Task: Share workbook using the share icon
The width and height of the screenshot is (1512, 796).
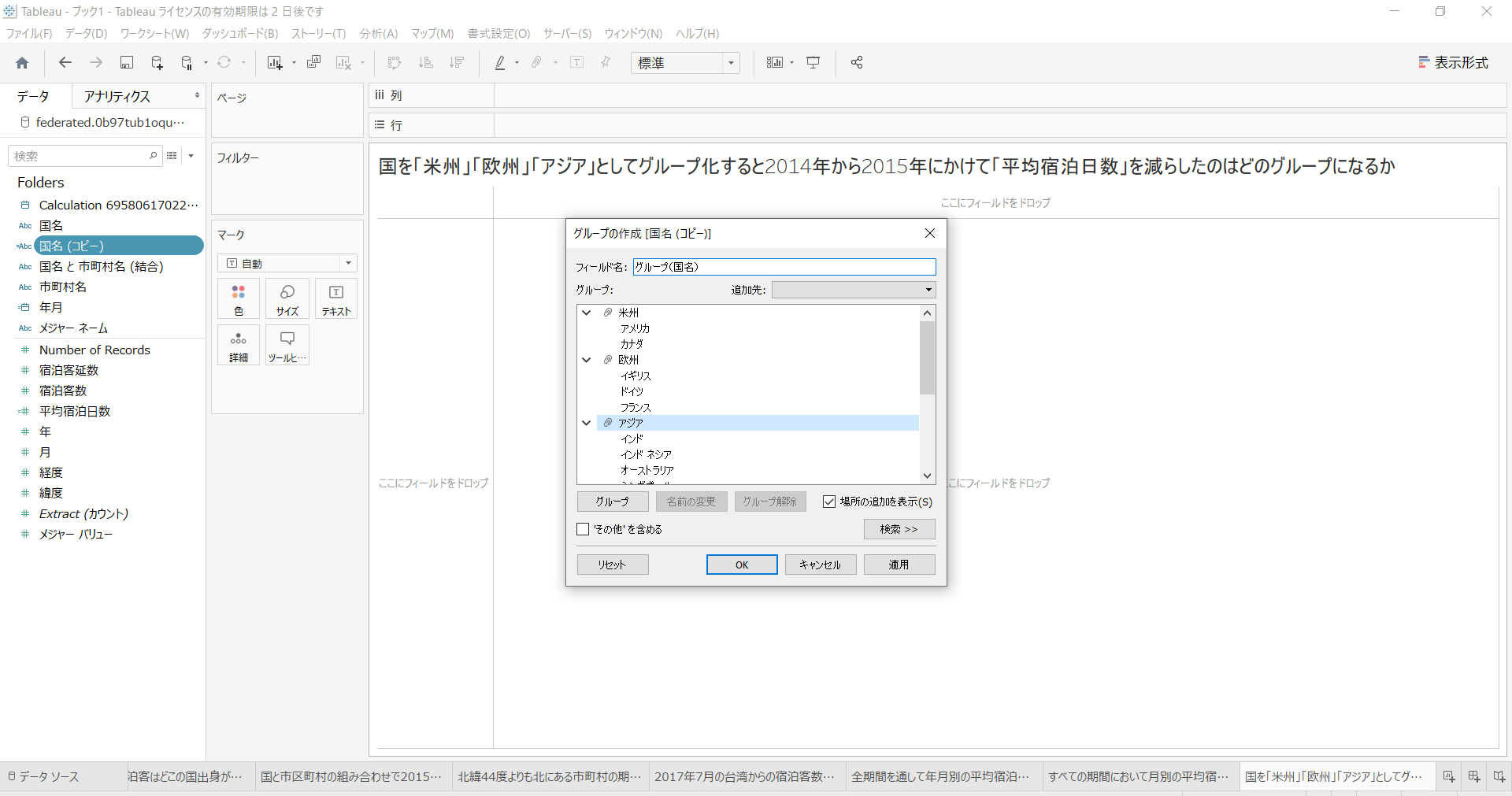Action: tap(857, 63)
